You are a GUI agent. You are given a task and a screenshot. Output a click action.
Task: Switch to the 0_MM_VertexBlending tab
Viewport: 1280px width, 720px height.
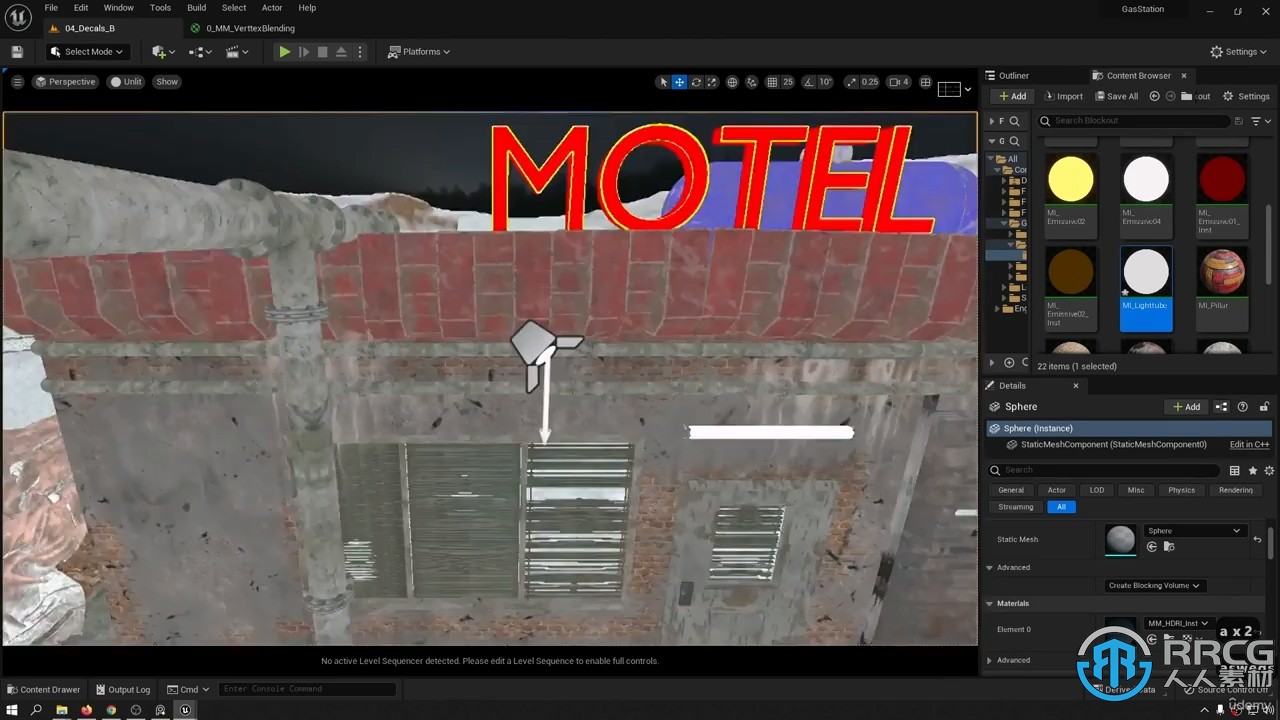(x=250, y=28)
